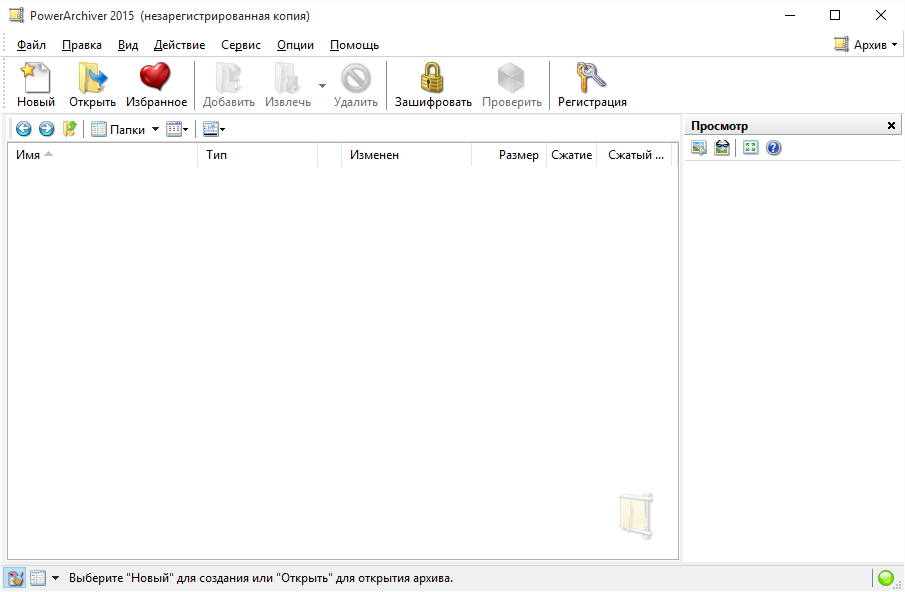Click the green status indicator light
Image resolution: width=905 pixels, height=592 pixels.
(x=885, y=577)
